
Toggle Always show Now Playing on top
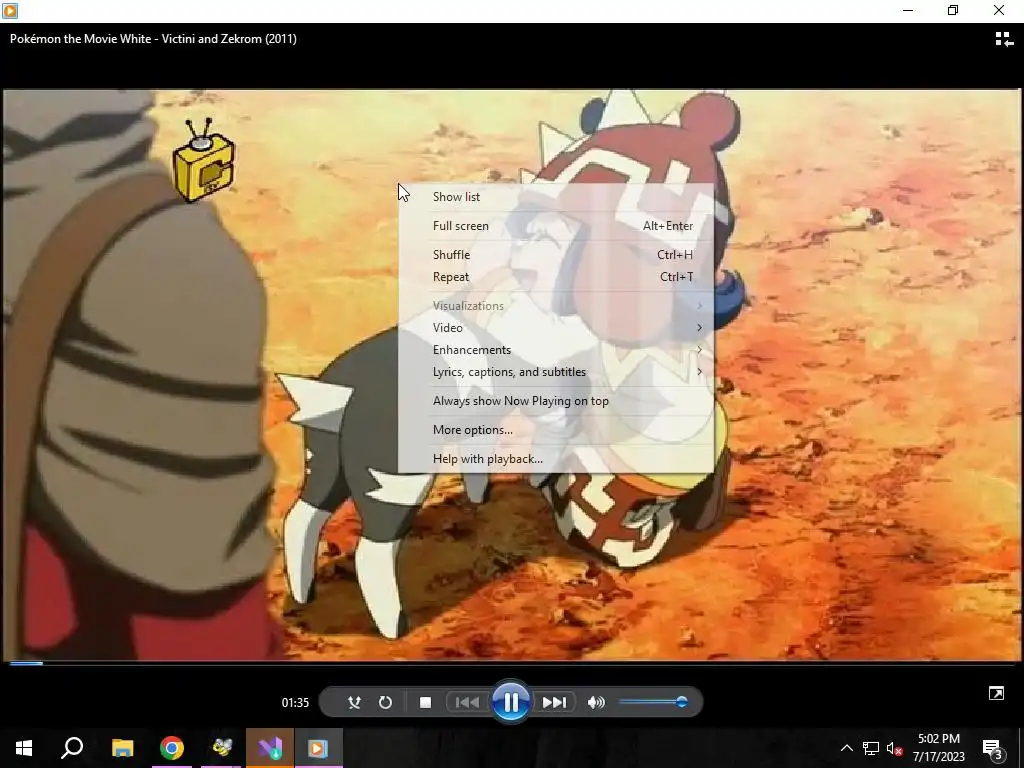point(556,401)
